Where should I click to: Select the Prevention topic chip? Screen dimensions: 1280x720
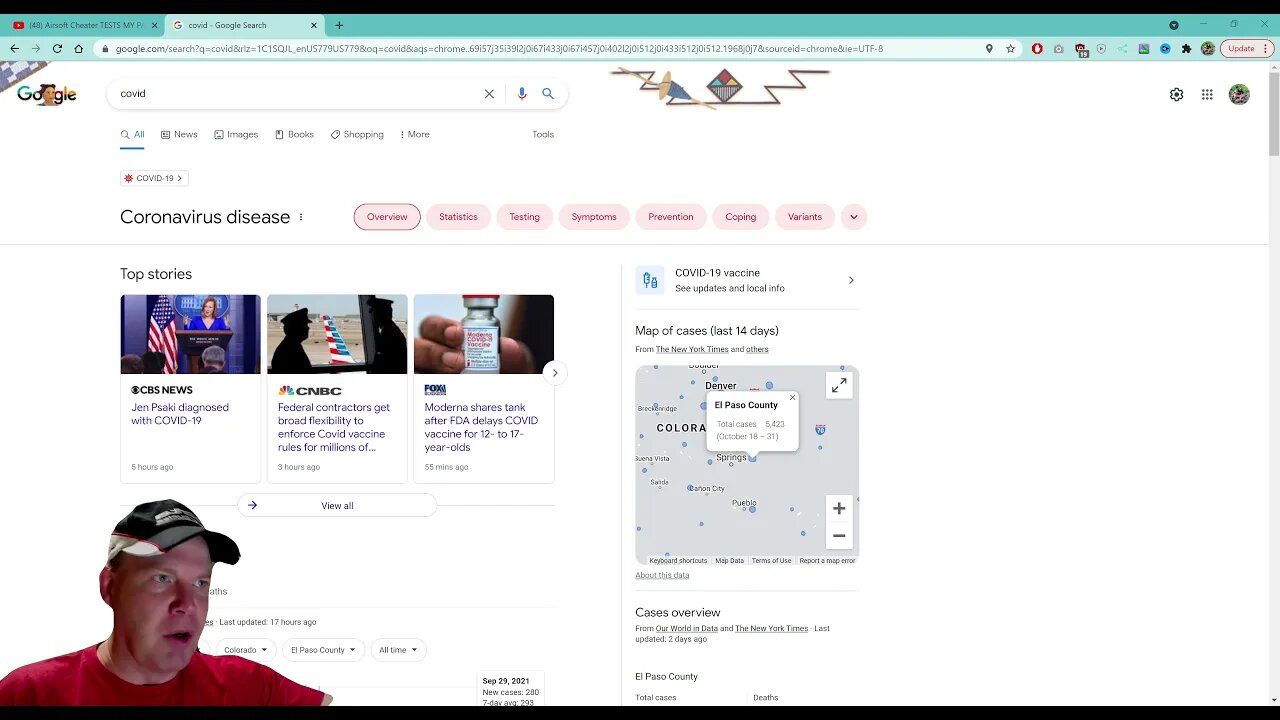click(670, 217)
